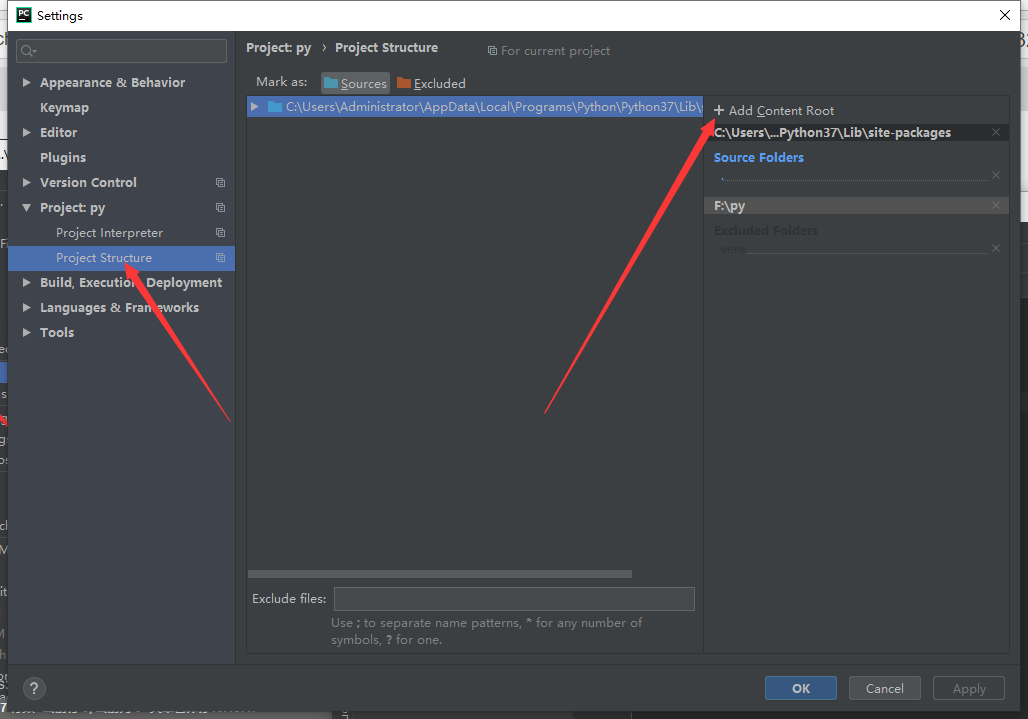The width and height of the screenshot is (1028, 719).
Task: Mark selected folder as Excluded
Action: [x=431, y=83]
